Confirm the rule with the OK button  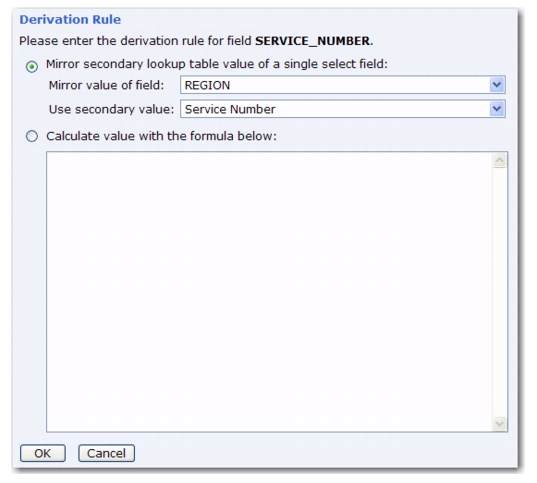43,453
